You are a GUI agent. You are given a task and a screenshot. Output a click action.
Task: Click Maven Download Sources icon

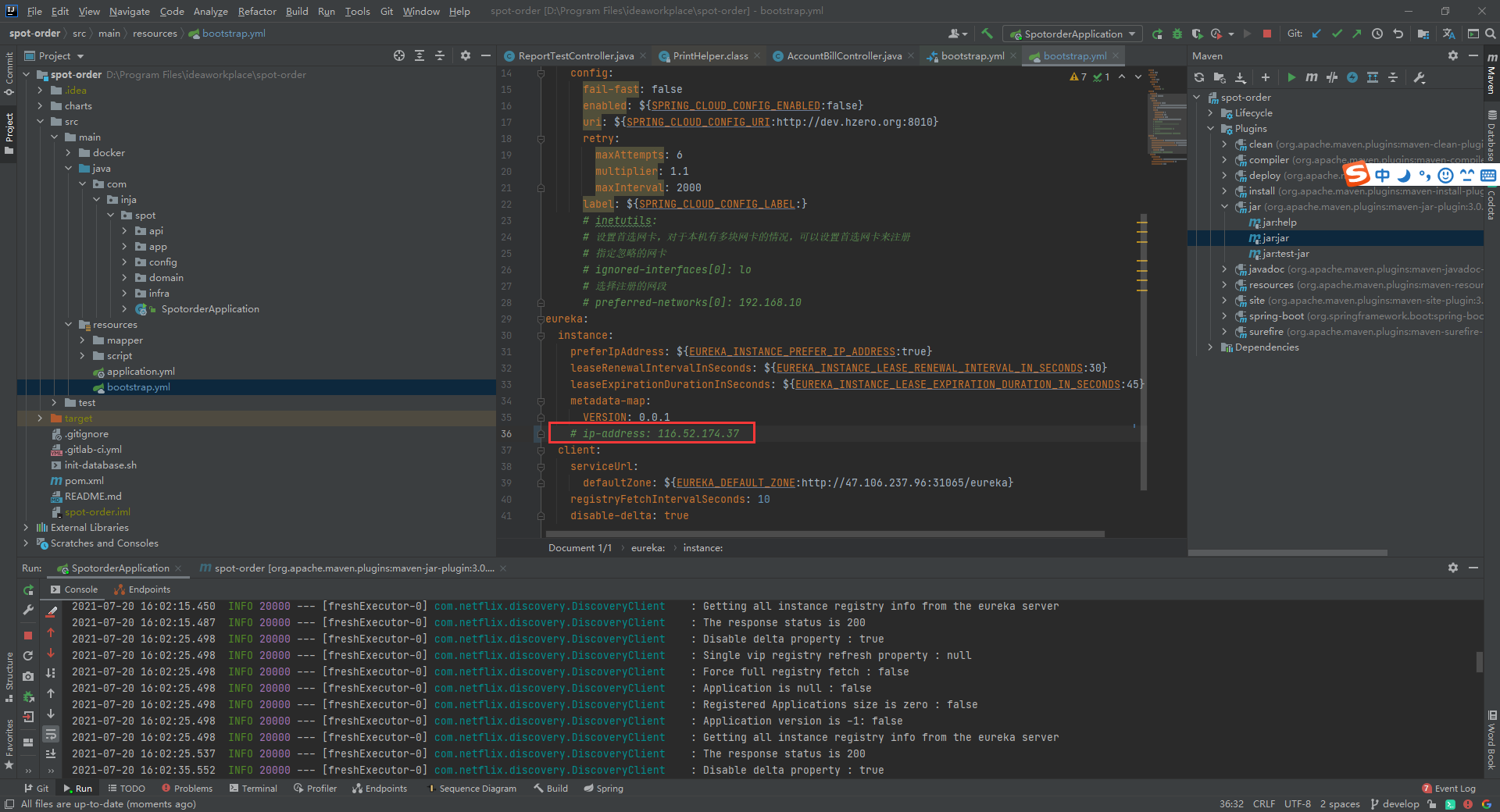(1241, 77)
